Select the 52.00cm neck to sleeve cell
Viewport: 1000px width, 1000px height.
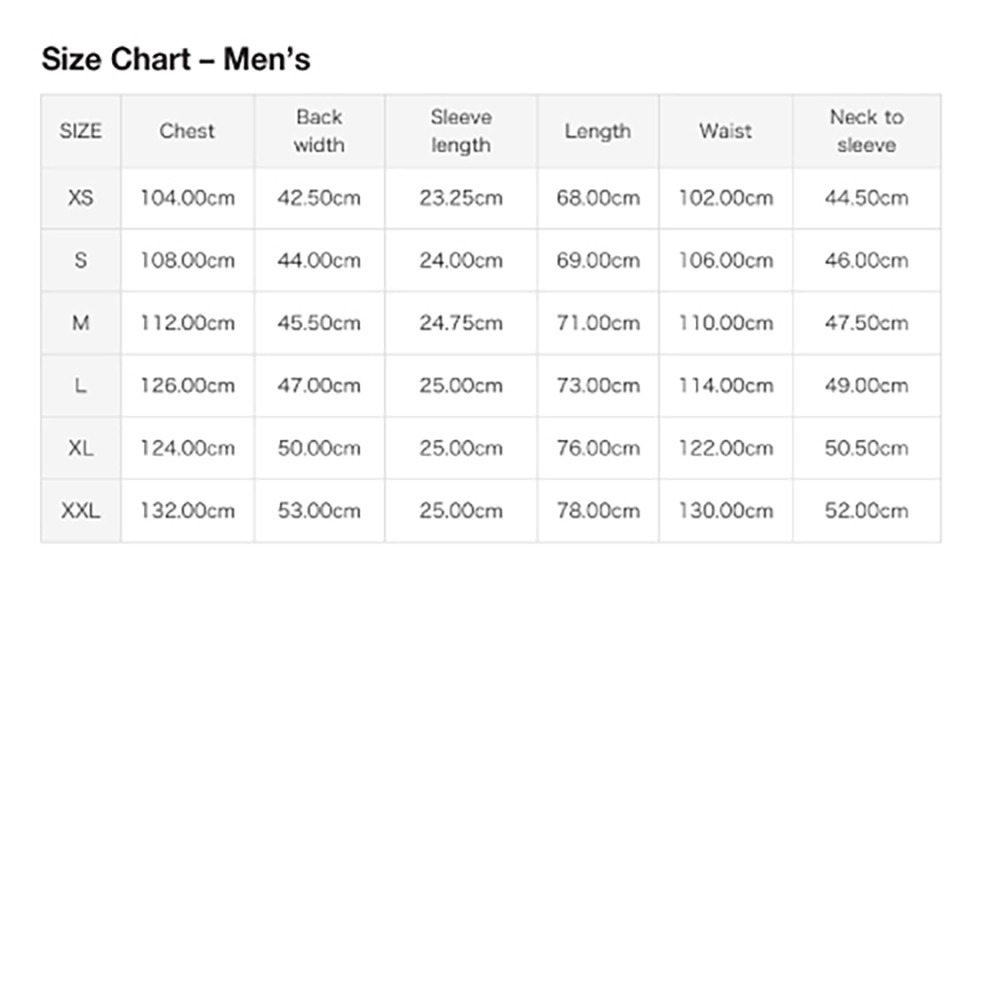click(867, 511)
